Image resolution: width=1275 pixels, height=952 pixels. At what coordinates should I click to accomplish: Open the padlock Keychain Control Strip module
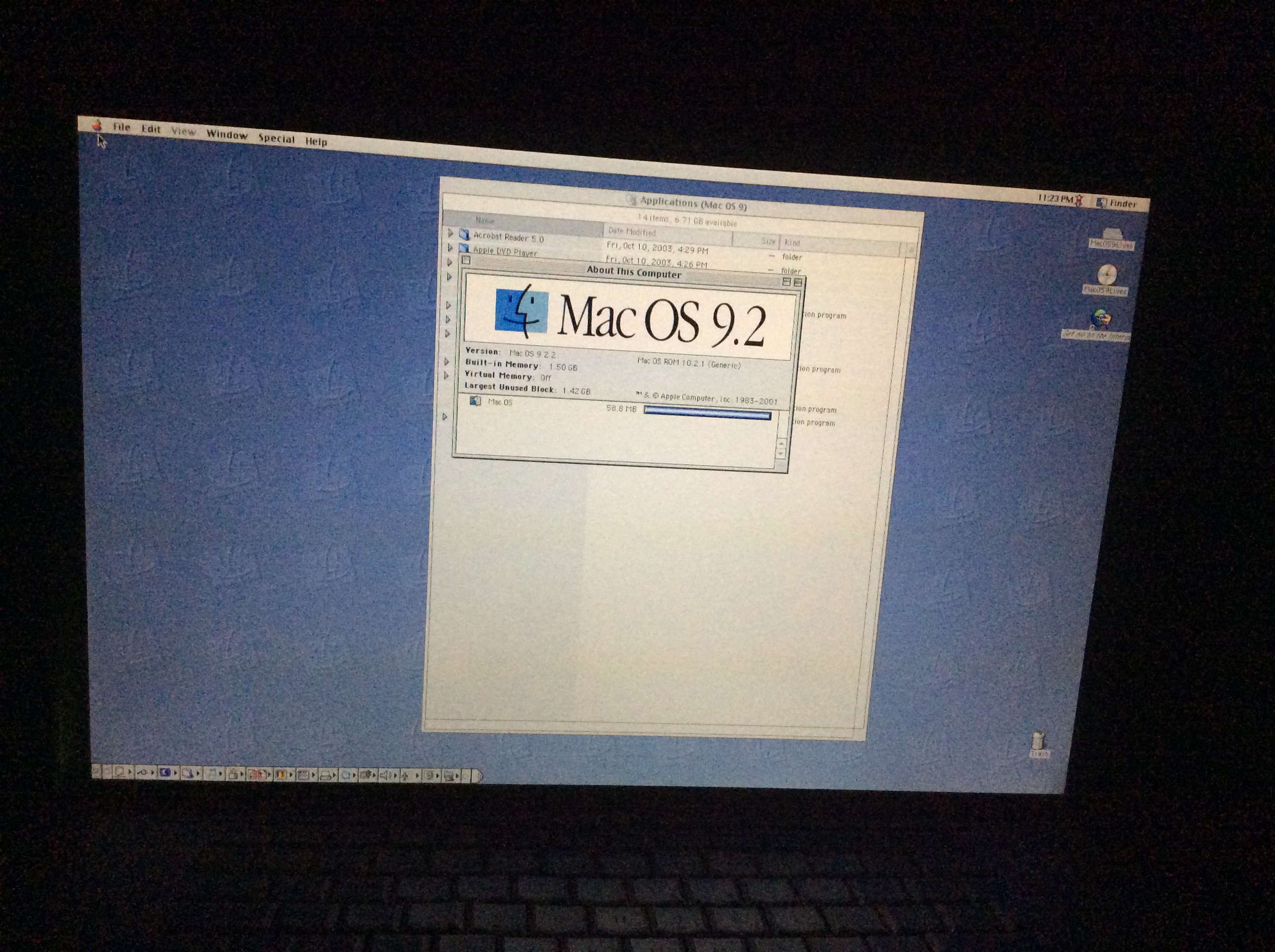[236, 774]
